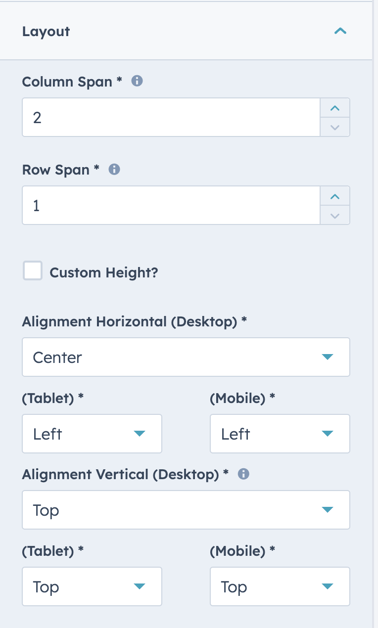Decrease the Column Span value
378x628 pixels.
pos(335,127)
